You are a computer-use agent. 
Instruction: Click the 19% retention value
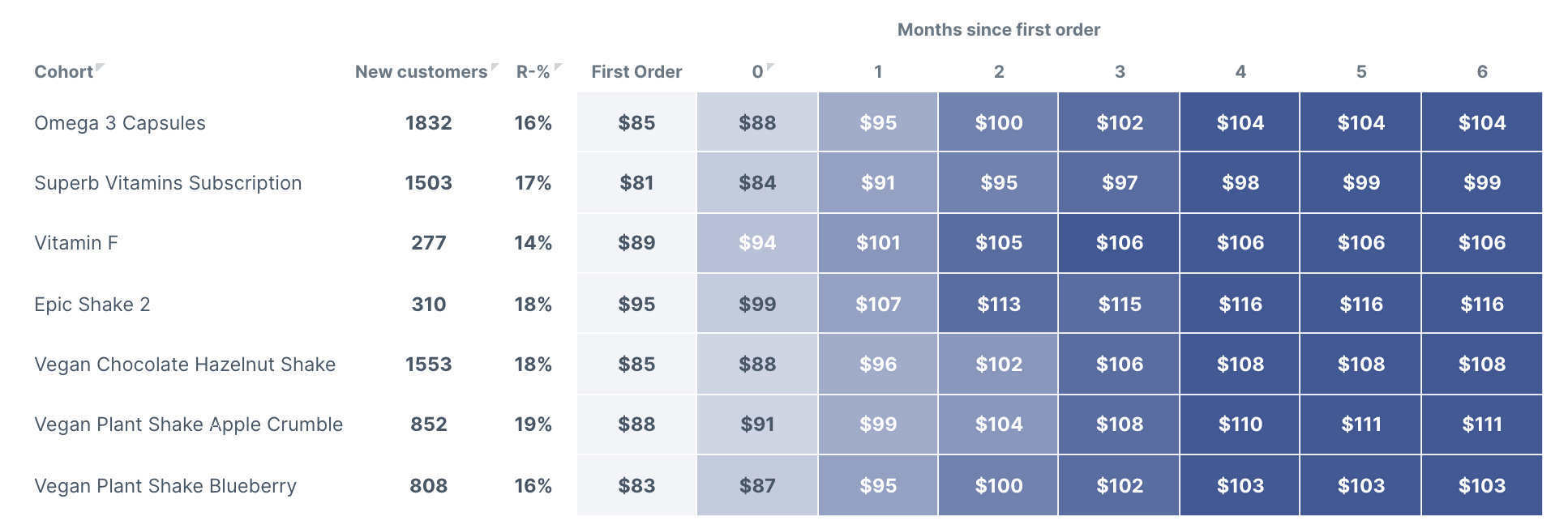(x=533, y=424)
